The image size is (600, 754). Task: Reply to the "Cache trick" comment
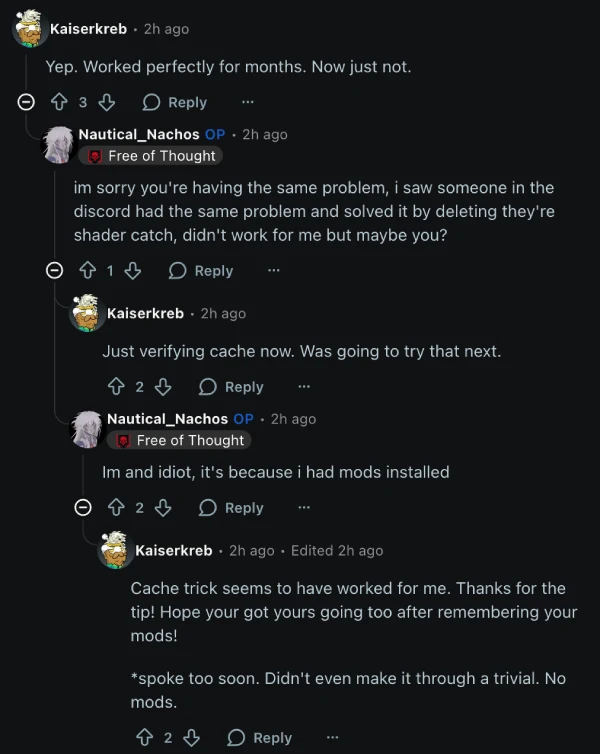click(x=260, y=738)
